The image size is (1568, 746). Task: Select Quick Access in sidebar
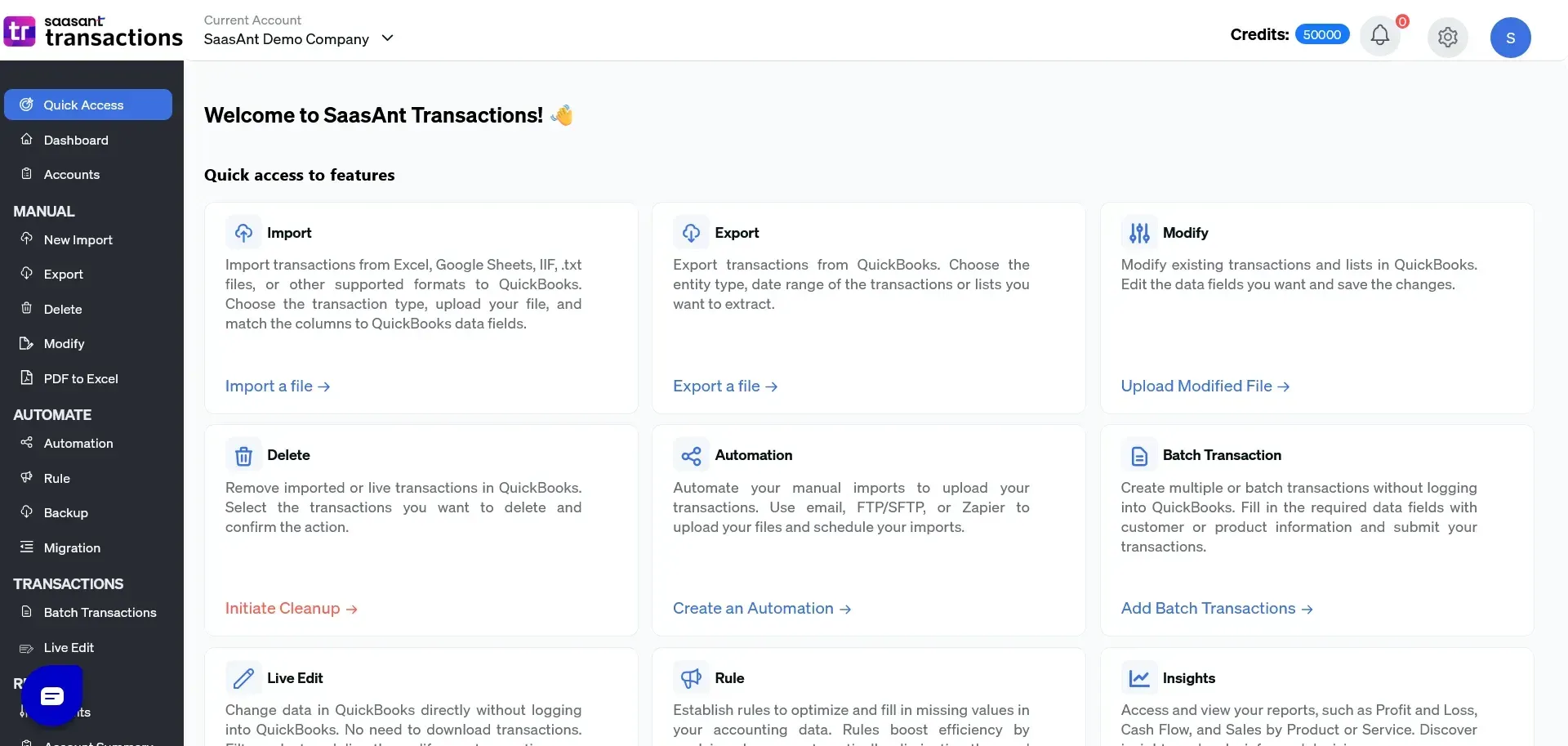coord(88,105)
